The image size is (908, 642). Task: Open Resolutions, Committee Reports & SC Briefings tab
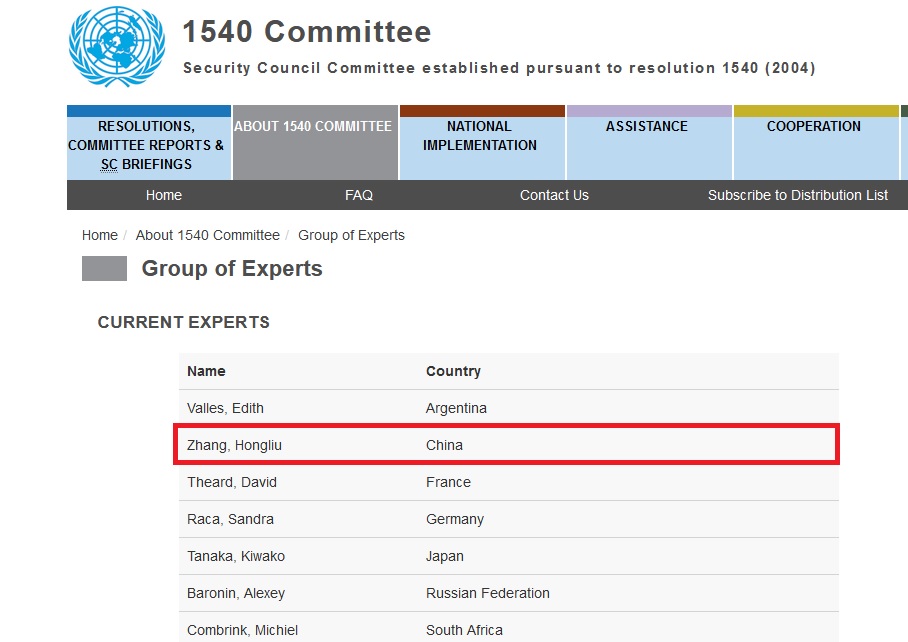pos(149,143)
